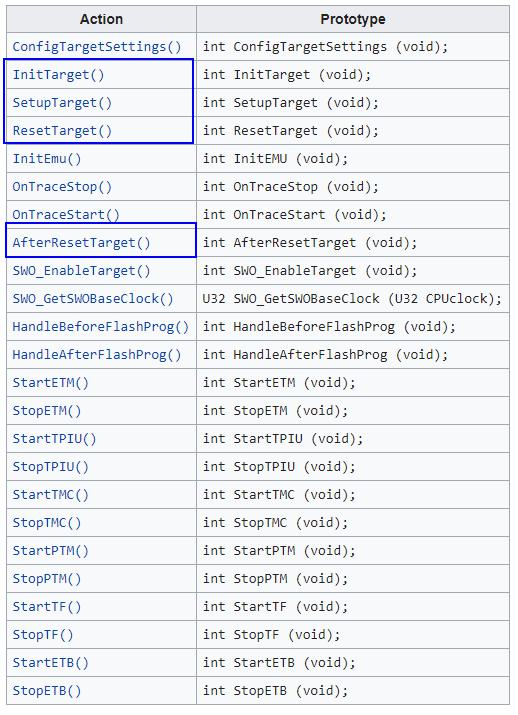The width and height of the screenshot is (518, 715).
Task: Follow the HandleAfterFlashProg() link
Action: 97,355
